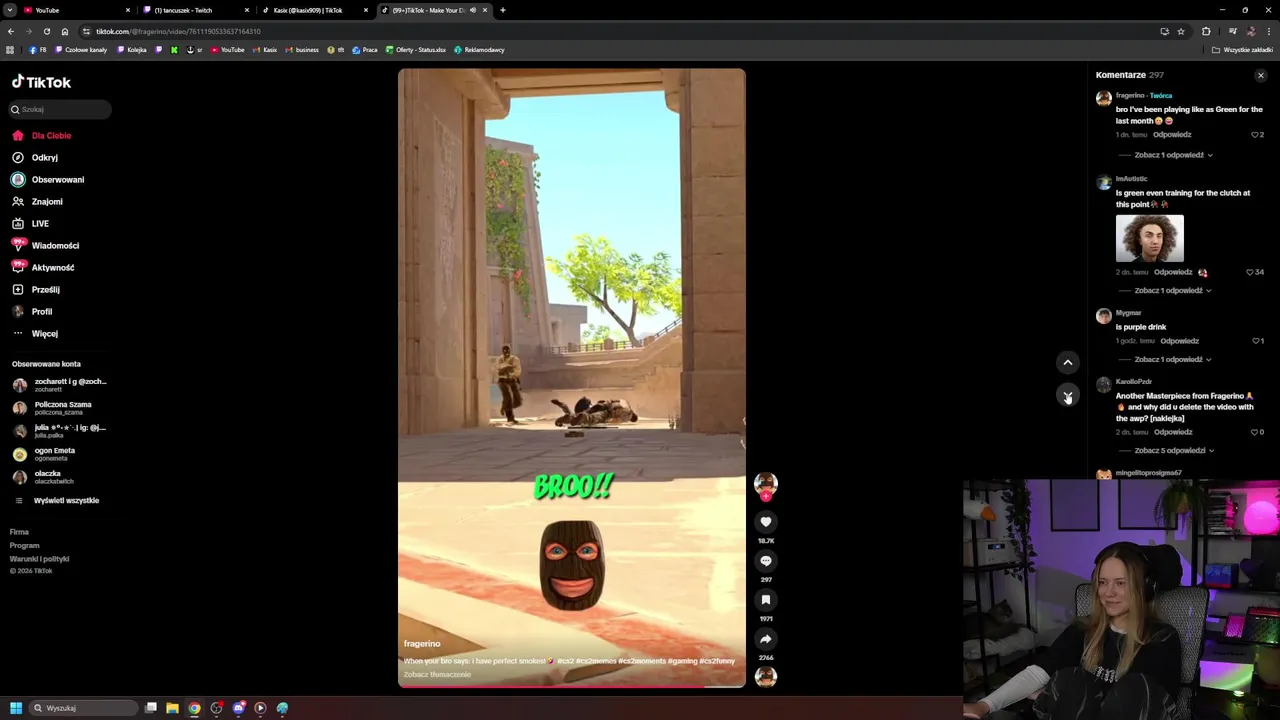Go to previous video with up arrow
This screenshot has height=720, width=1280.
[x=1068, y=363]
